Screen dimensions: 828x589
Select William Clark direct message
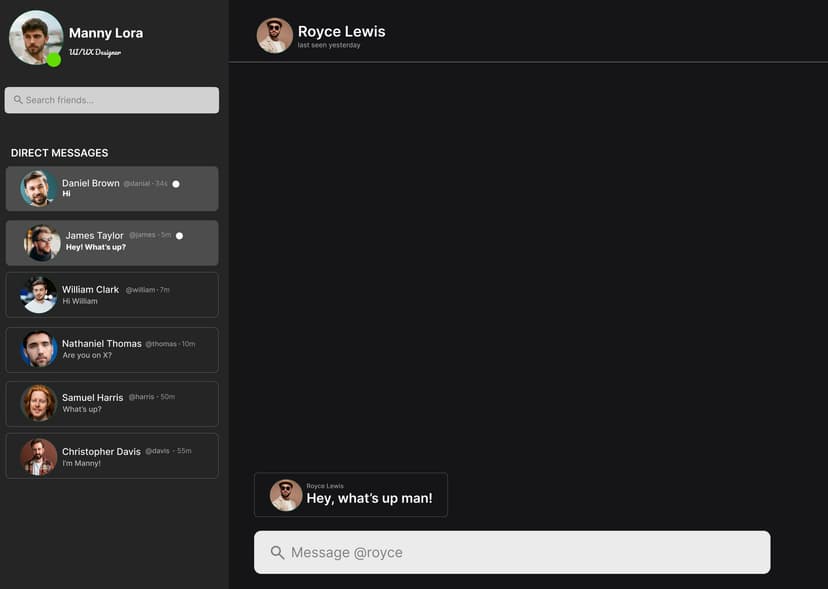pyautogui.click(x=112, y=295)
